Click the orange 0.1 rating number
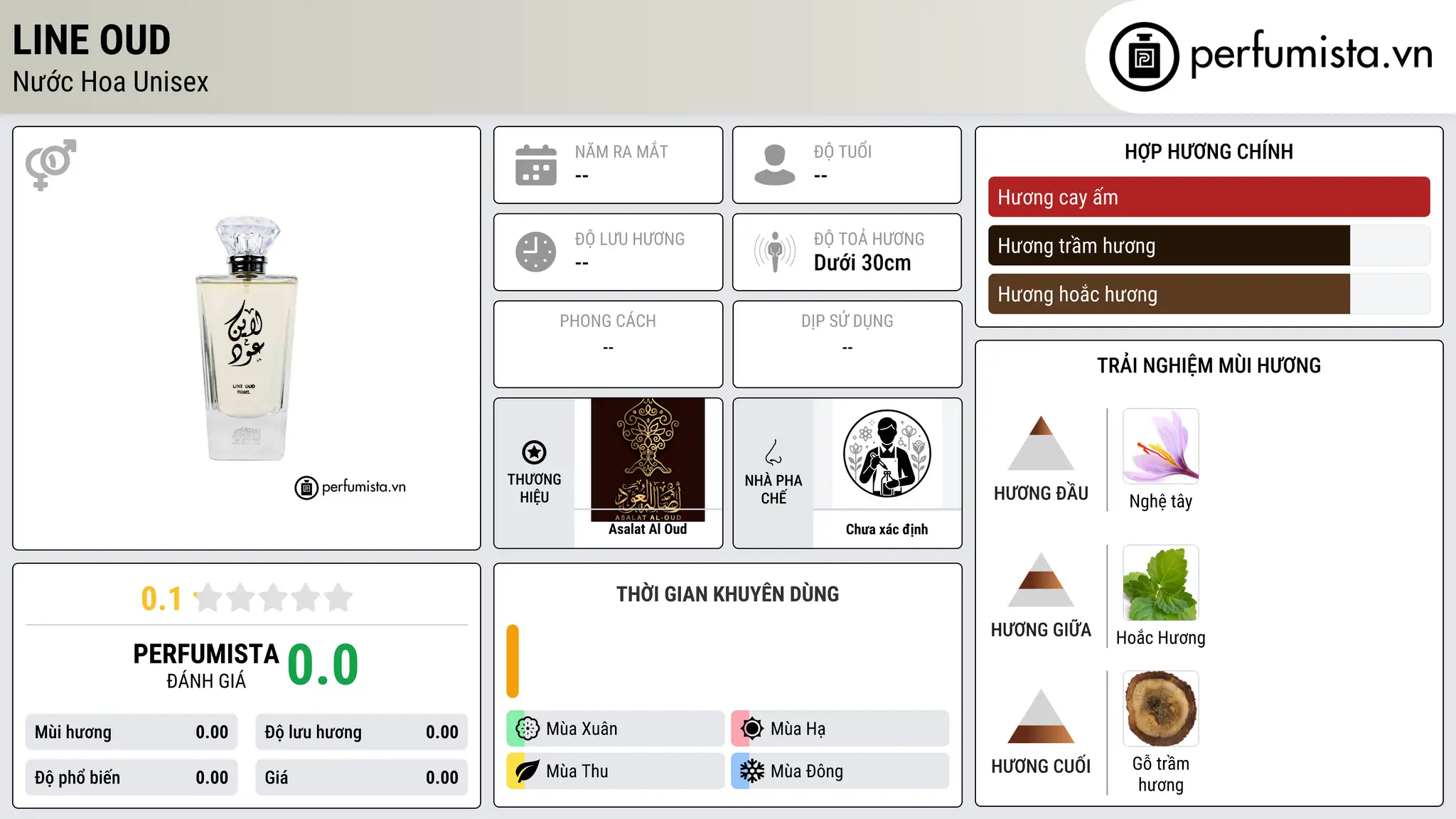 pos(161,599)
